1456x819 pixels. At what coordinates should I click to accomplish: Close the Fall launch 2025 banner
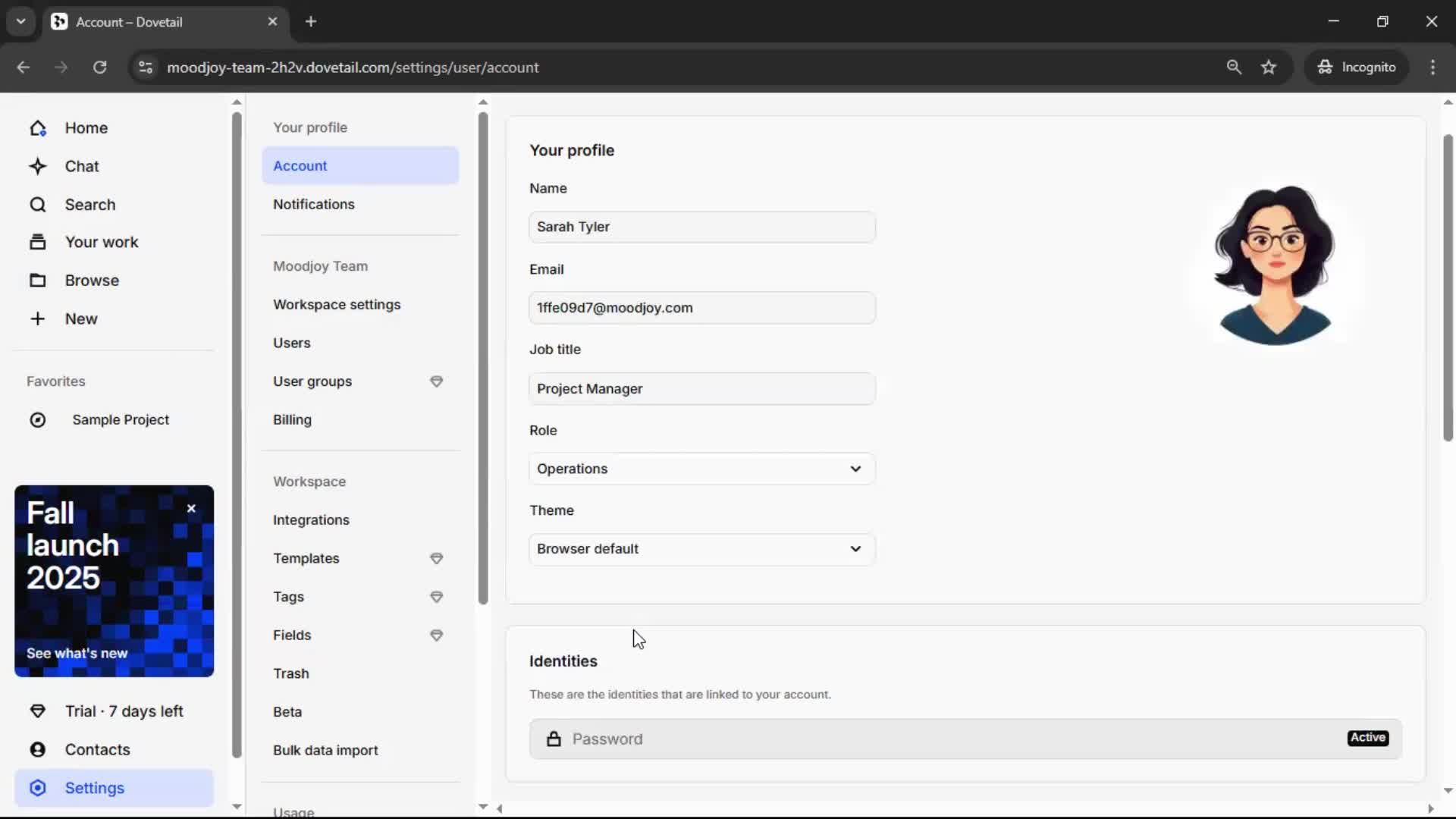(191, 509)
